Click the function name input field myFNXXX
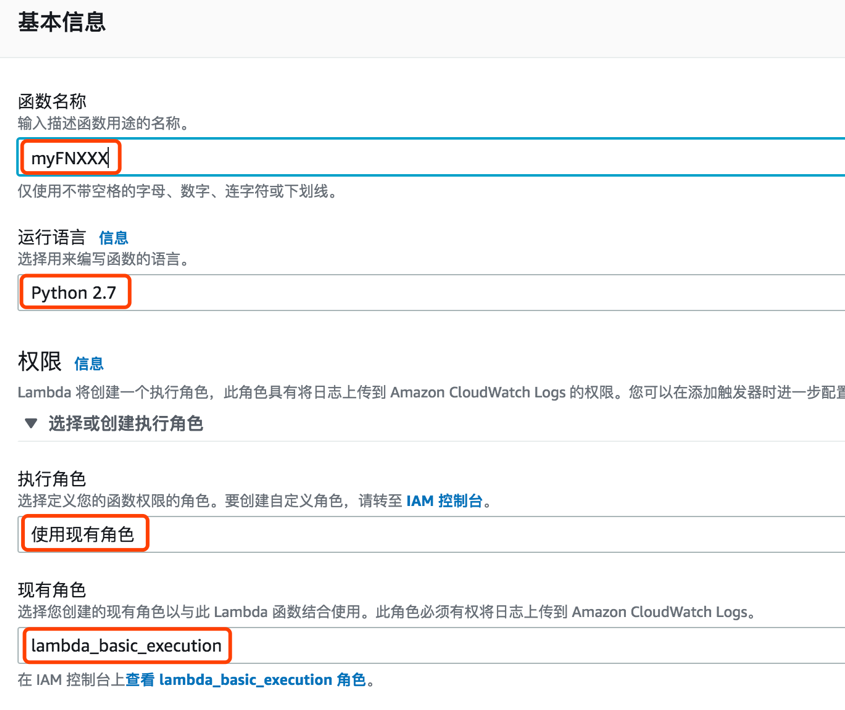Image resolution: width=845 pixels, height=710 pixels. [431, 157]
